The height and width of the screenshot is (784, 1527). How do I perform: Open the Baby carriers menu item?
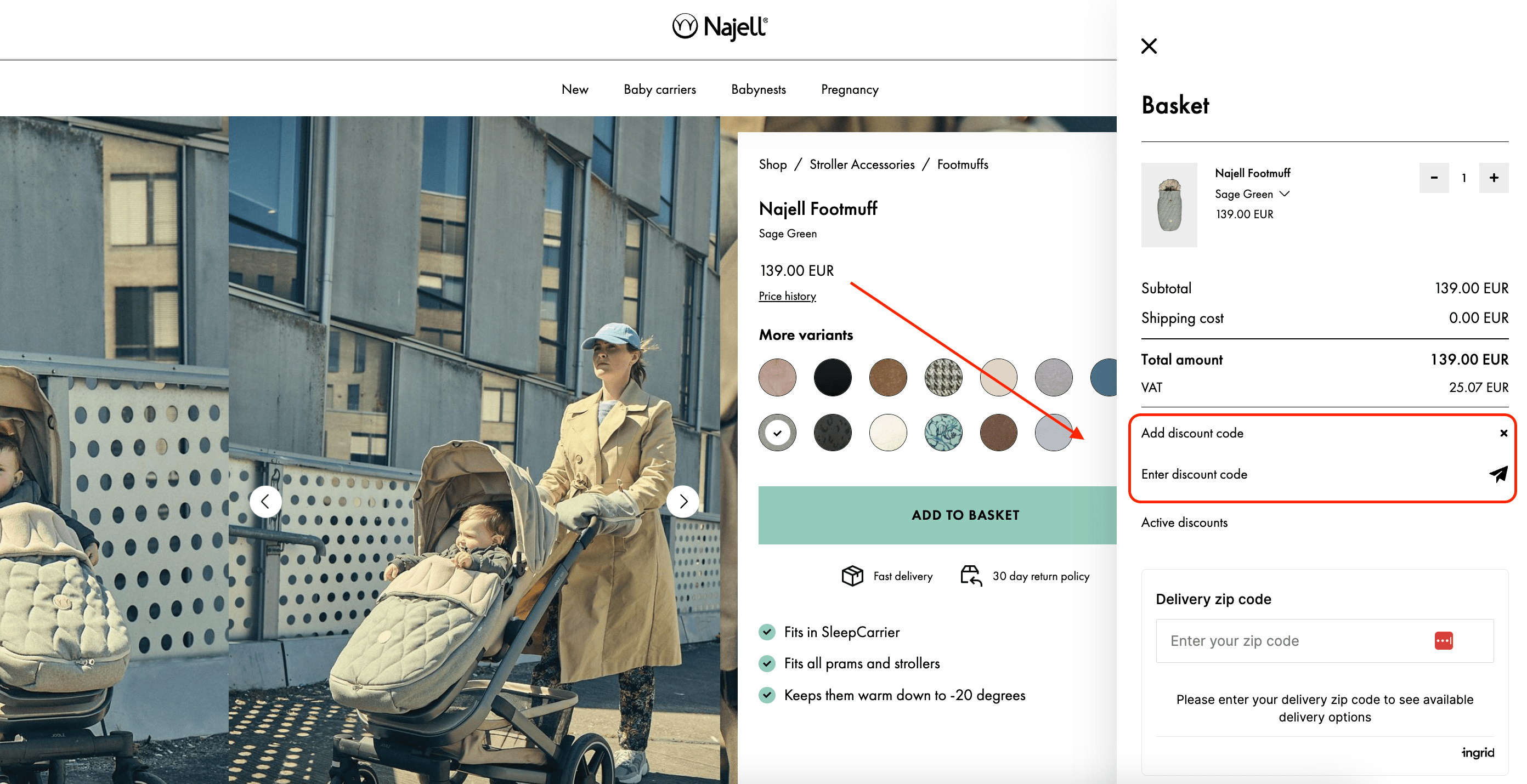(x=659, y=89)
